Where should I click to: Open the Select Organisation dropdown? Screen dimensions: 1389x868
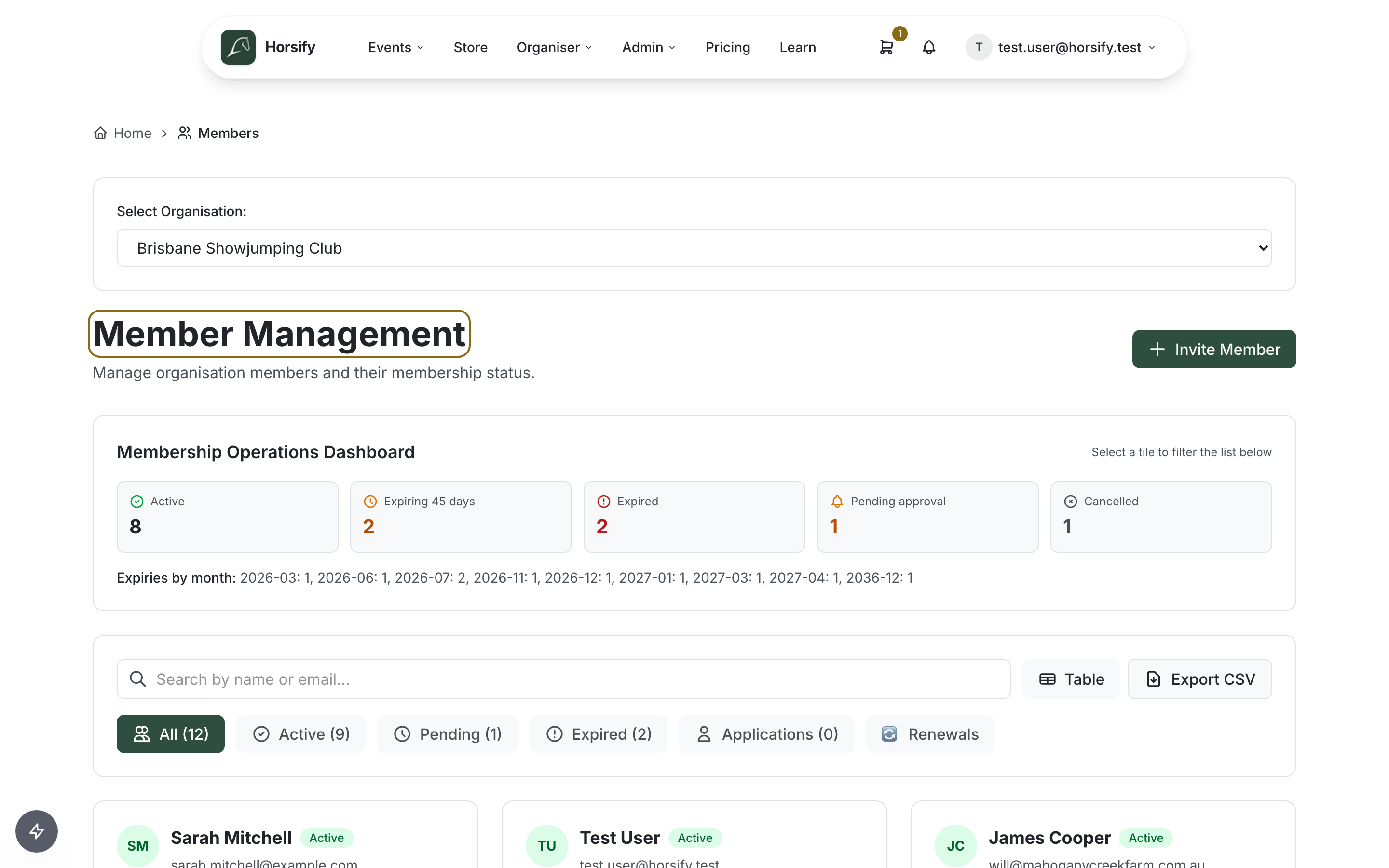[x=694, y=248]
